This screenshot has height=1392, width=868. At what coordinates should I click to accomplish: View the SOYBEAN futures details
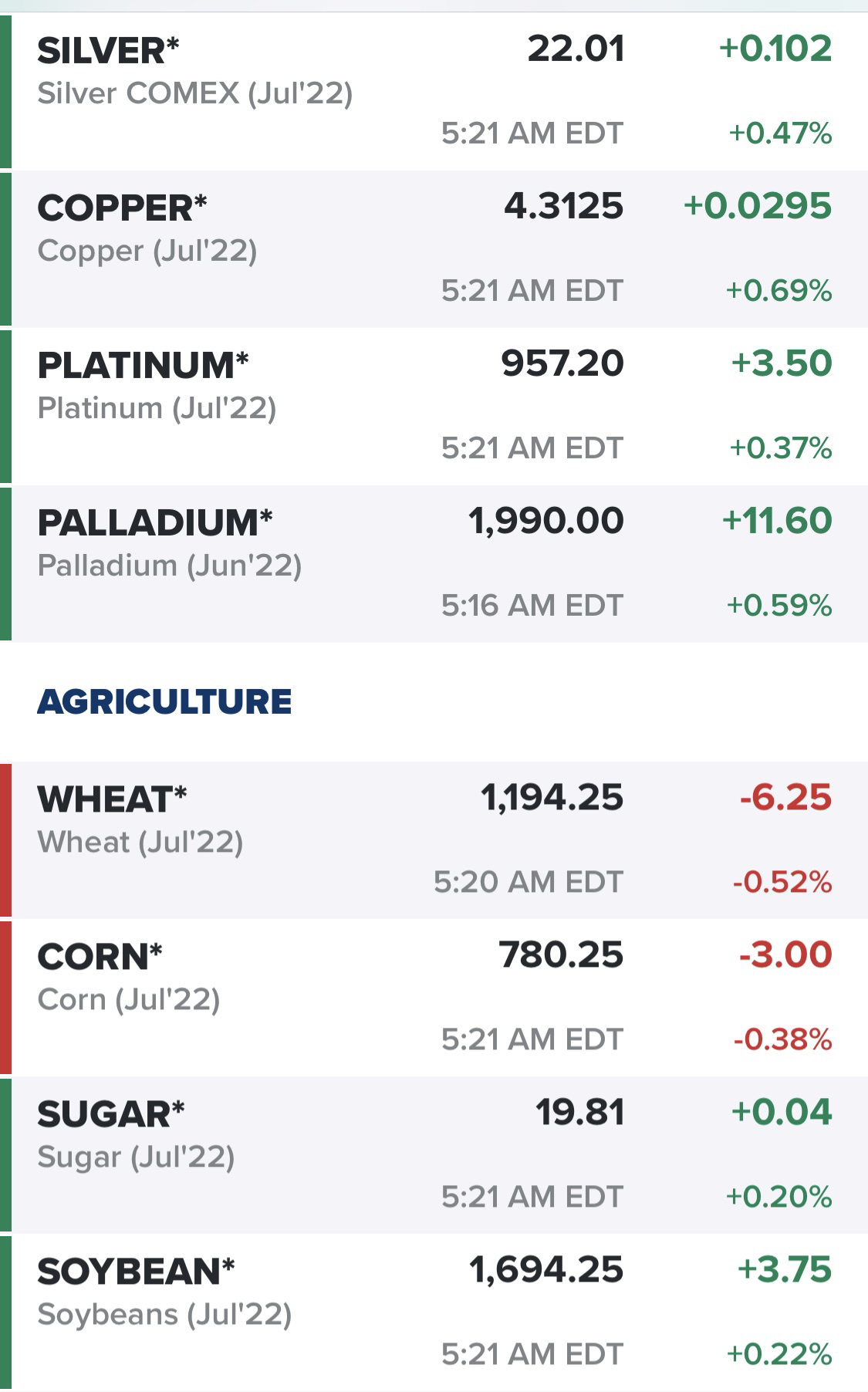pos(434,1313)
